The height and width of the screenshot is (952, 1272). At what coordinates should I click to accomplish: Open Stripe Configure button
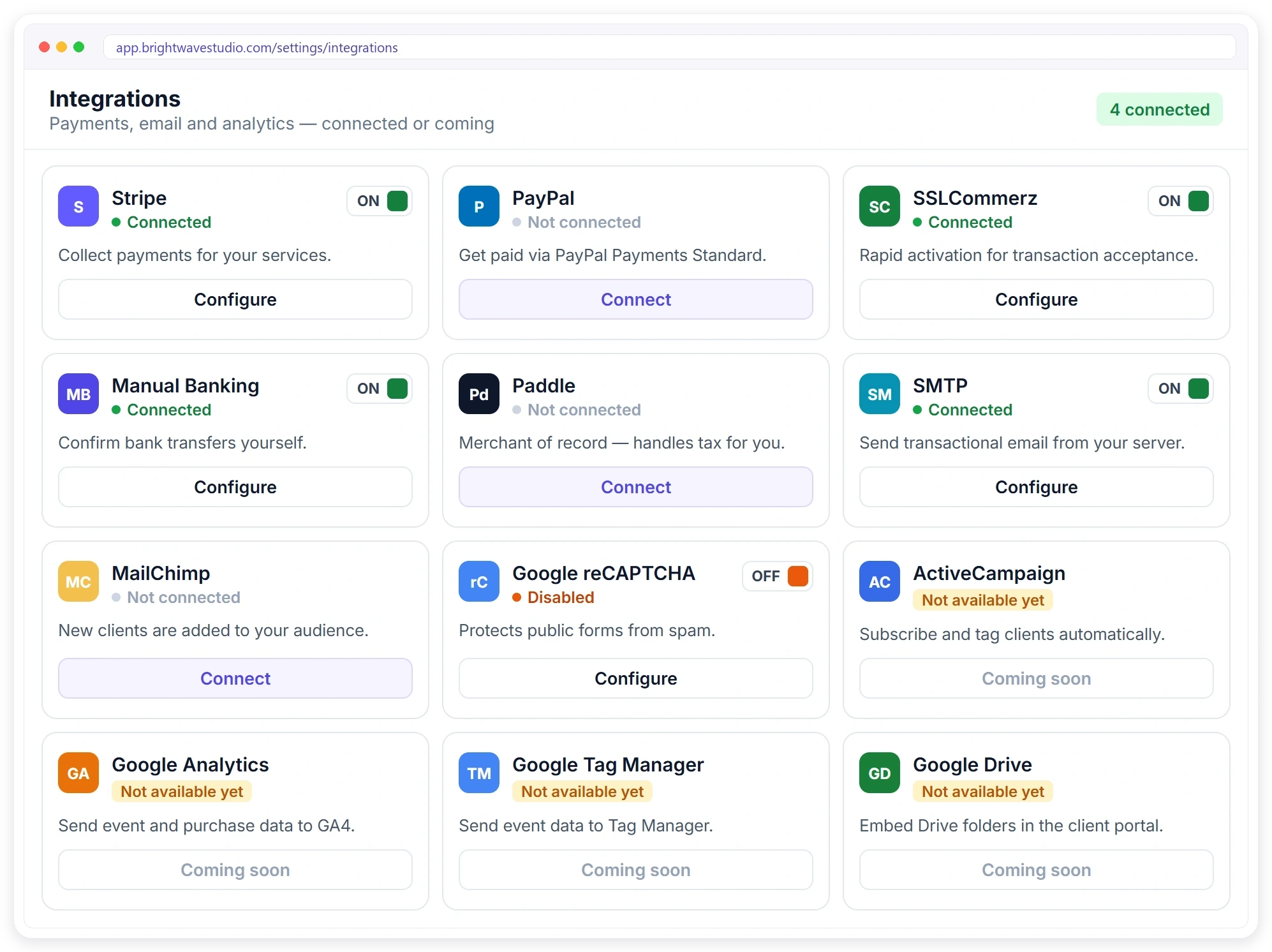pyautogui.click(x=235, y=299)
